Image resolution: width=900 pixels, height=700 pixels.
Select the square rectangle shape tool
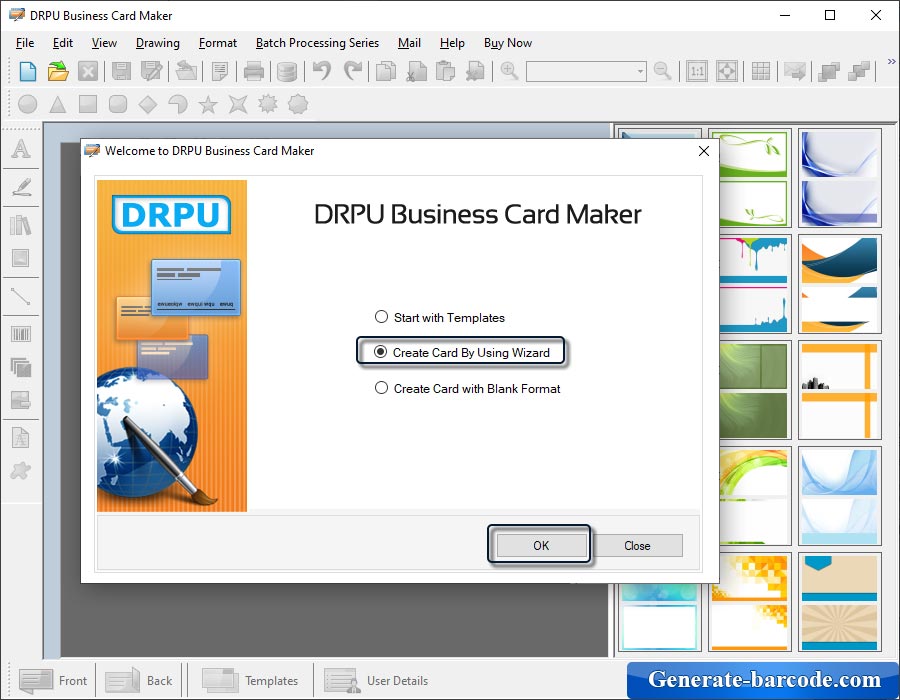[88, 104]
